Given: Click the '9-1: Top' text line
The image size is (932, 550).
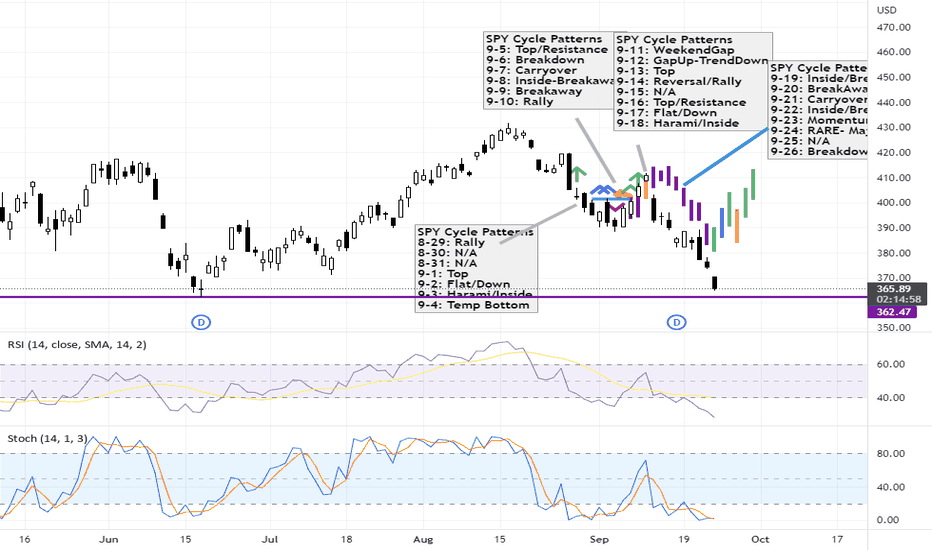Looking at the screenshot, I should pos(442,274).
